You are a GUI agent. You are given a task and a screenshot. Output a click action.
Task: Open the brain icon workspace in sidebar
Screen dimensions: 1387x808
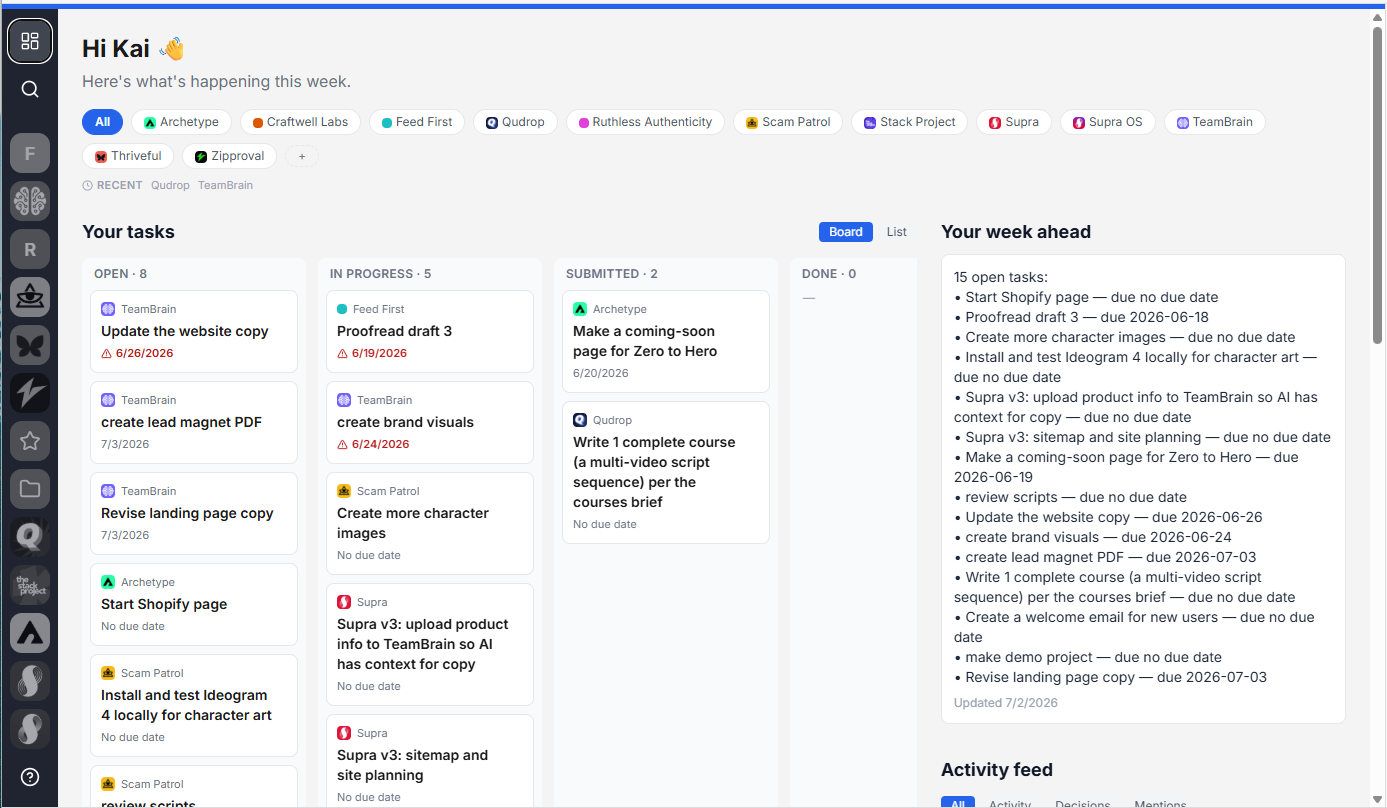(x=30, y=202)
